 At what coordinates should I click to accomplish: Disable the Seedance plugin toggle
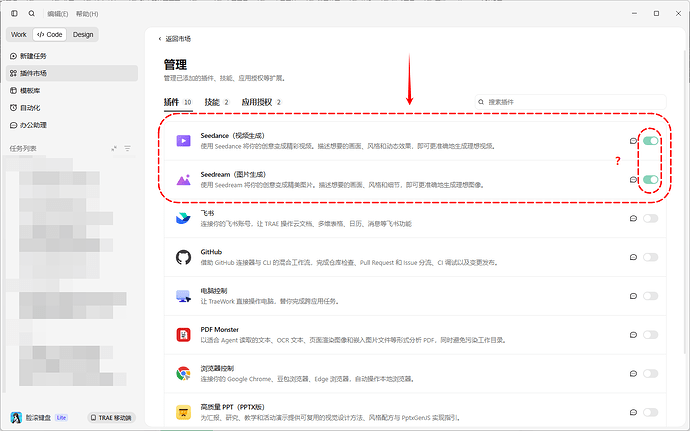pyautogui.click(x=650, y=141)
